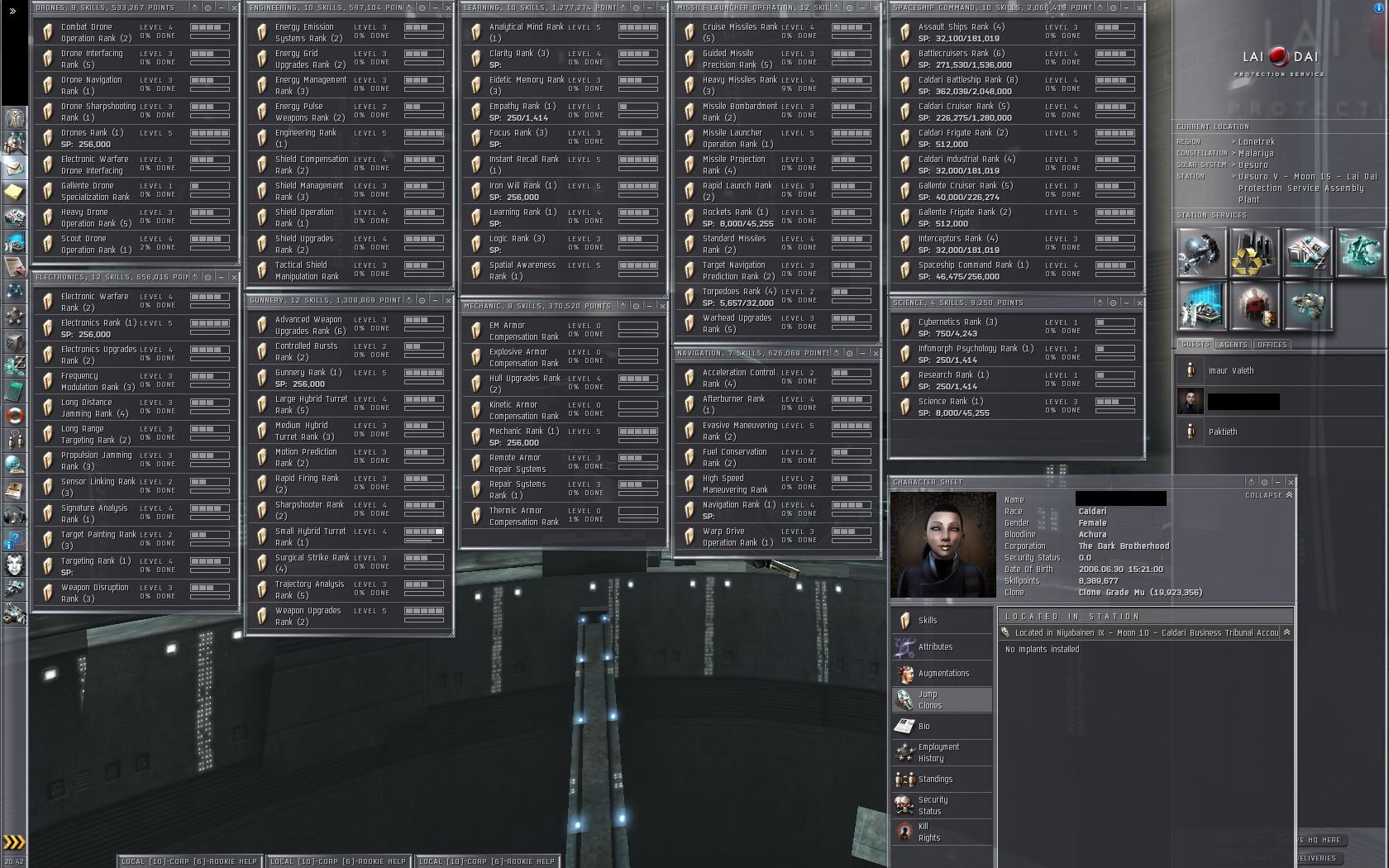
Task: Select guest Imaur Valeth
Action: pyautogui.click(x=1280, y=370)
